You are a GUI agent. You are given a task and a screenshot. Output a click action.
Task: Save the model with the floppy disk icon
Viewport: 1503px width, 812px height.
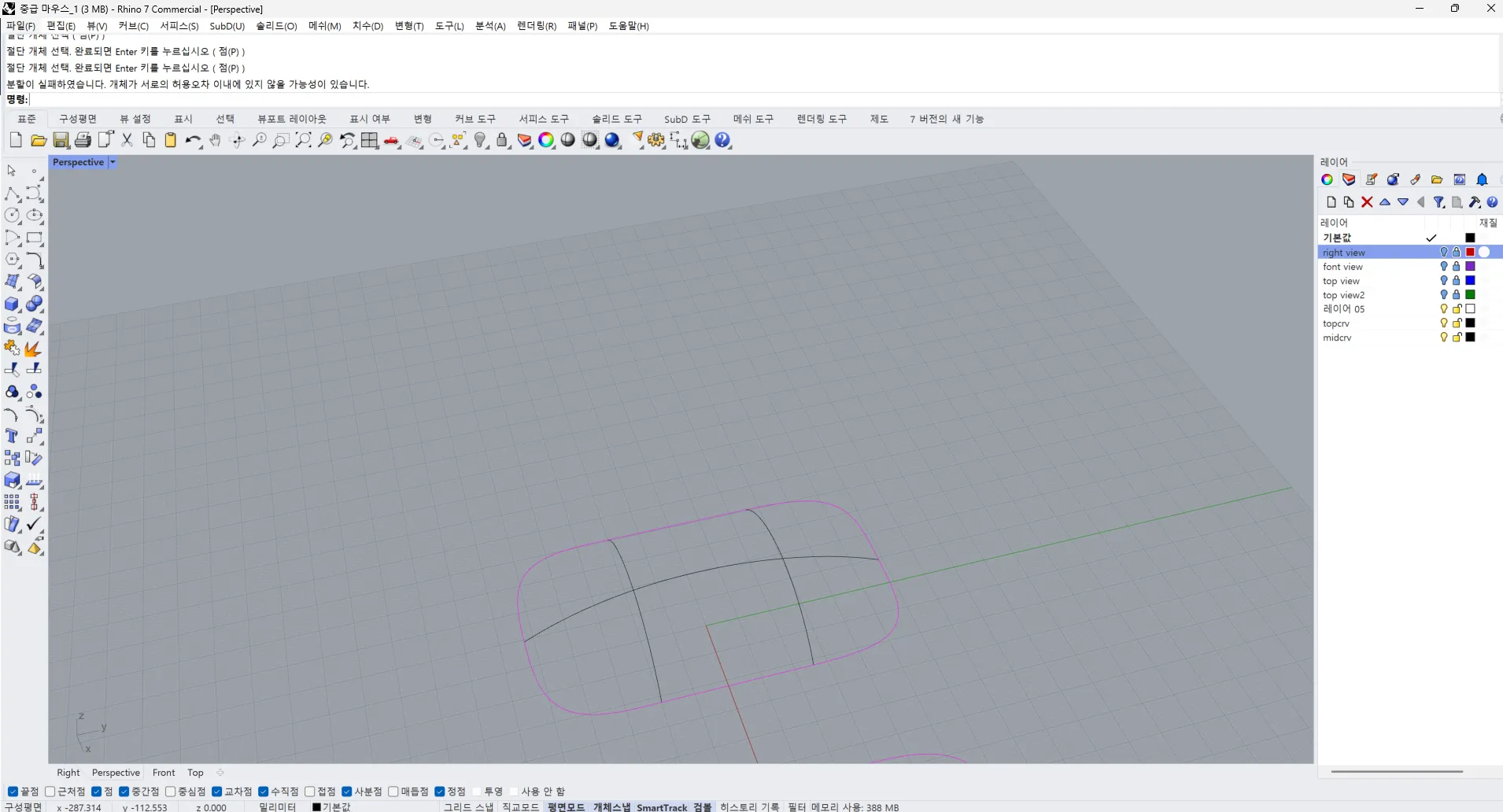(x=61, y=140)
